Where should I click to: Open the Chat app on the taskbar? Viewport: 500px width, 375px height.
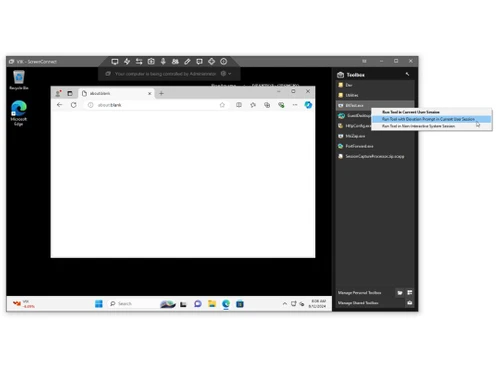click(198, 304)
